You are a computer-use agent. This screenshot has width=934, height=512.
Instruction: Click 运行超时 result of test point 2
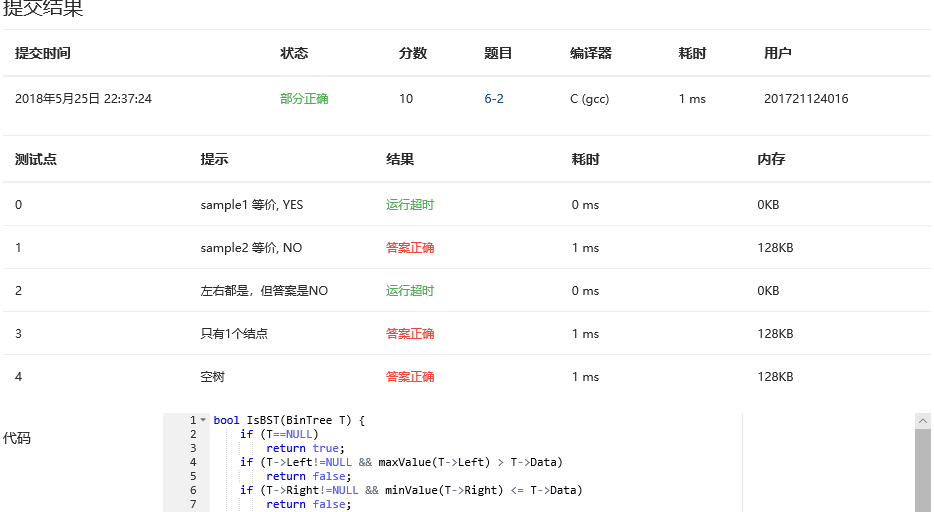pyautogui.click(x=410, y=291)
